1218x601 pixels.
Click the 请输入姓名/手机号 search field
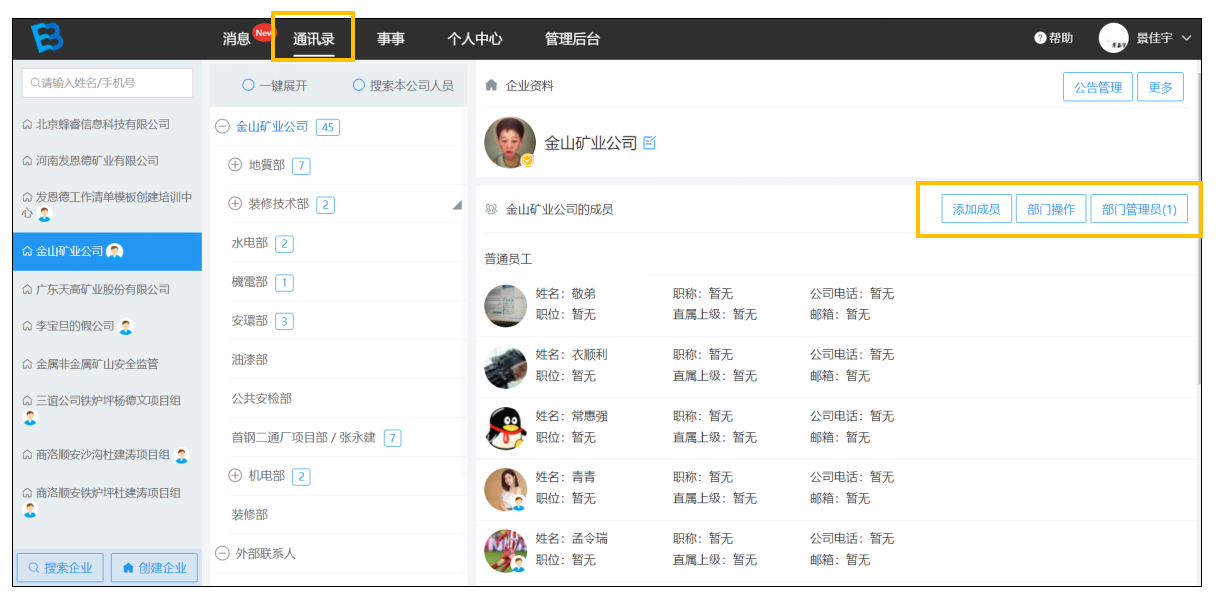click(107, 83)
